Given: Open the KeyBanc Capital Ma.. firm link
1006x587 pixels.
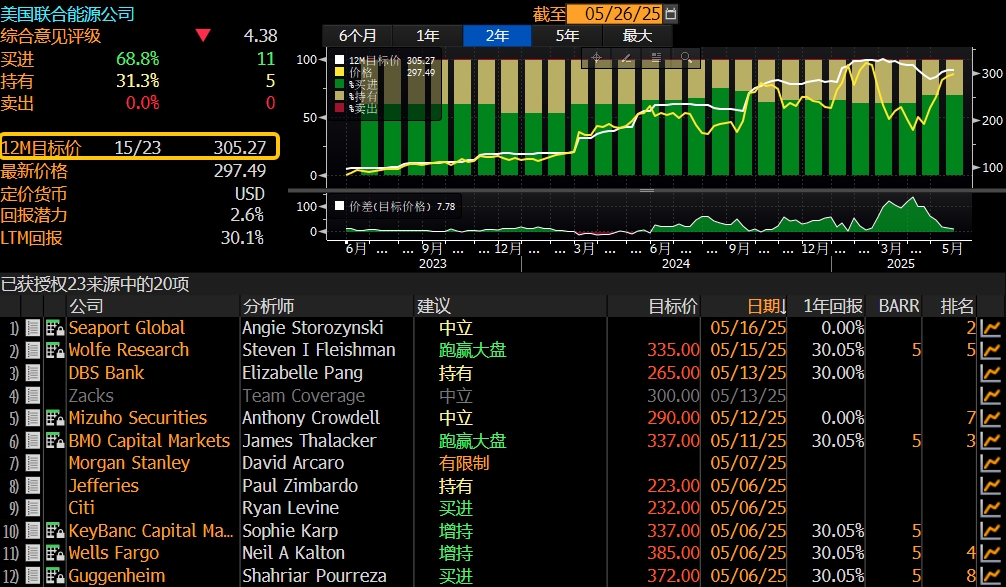Looking at the screenshot, I should pyautogui.click(x=151, y=531).
